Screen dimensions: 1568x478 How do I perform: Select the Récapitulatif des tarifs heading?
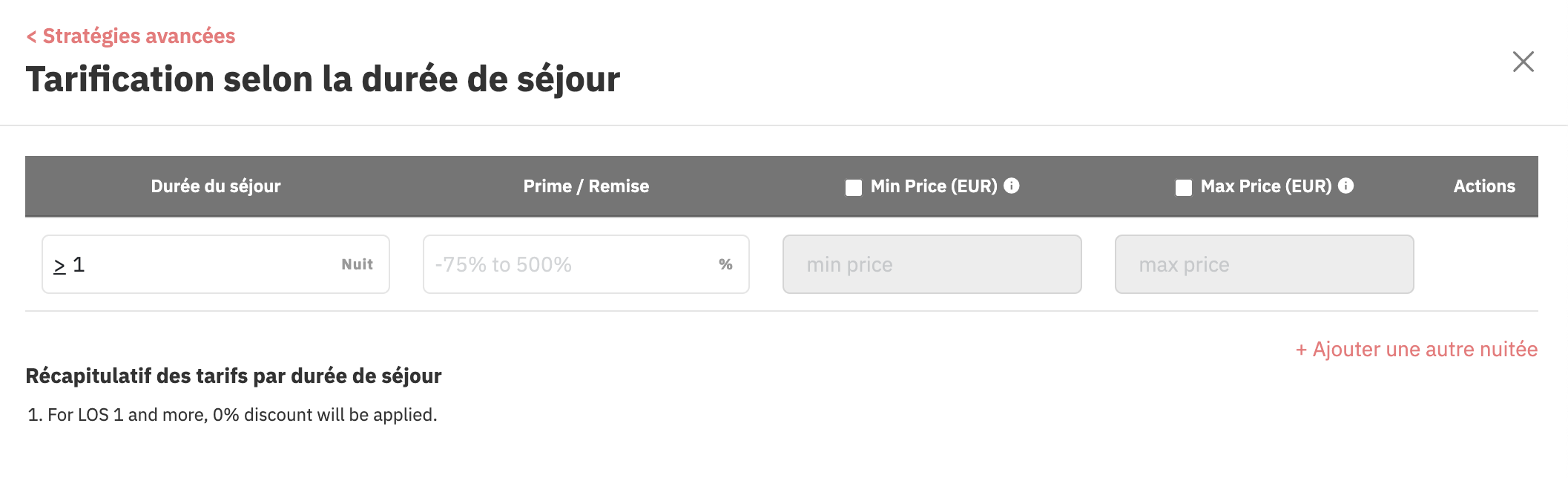pyautogui.click(x=234, y=376)
